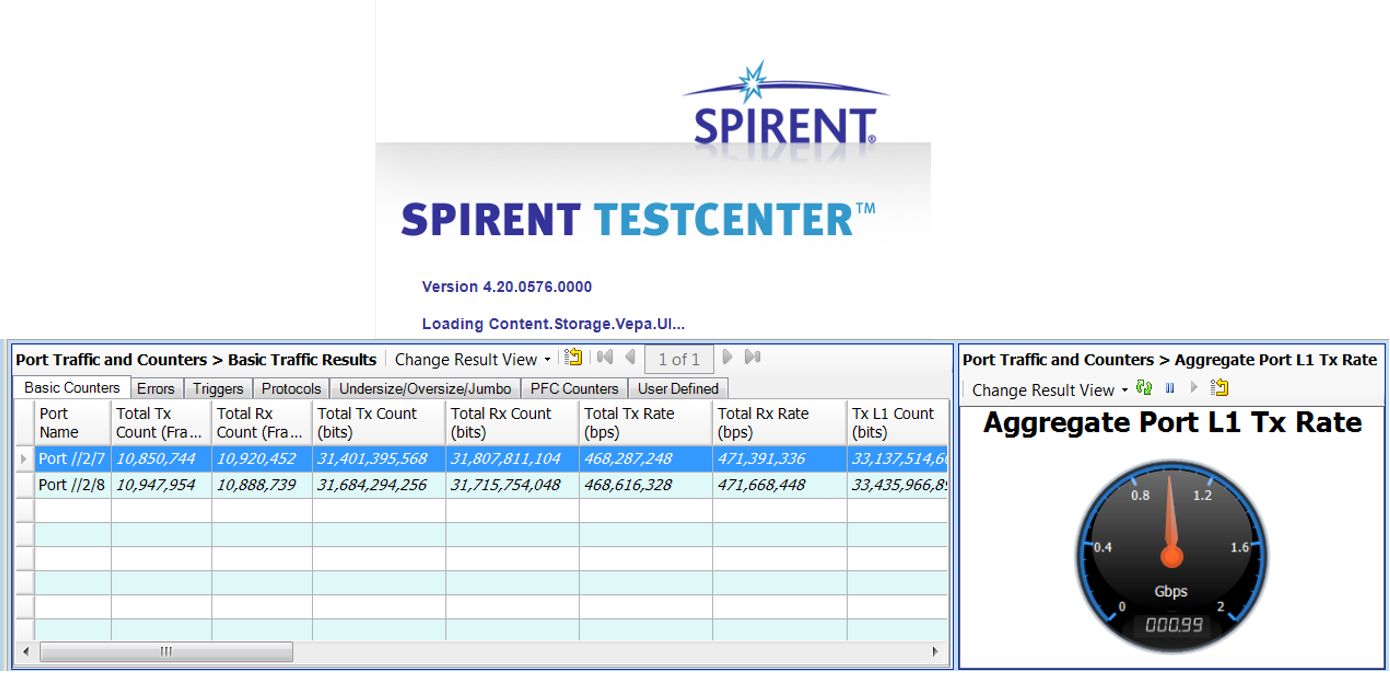Click the '1 of 1' page number field

click(679, 359)
